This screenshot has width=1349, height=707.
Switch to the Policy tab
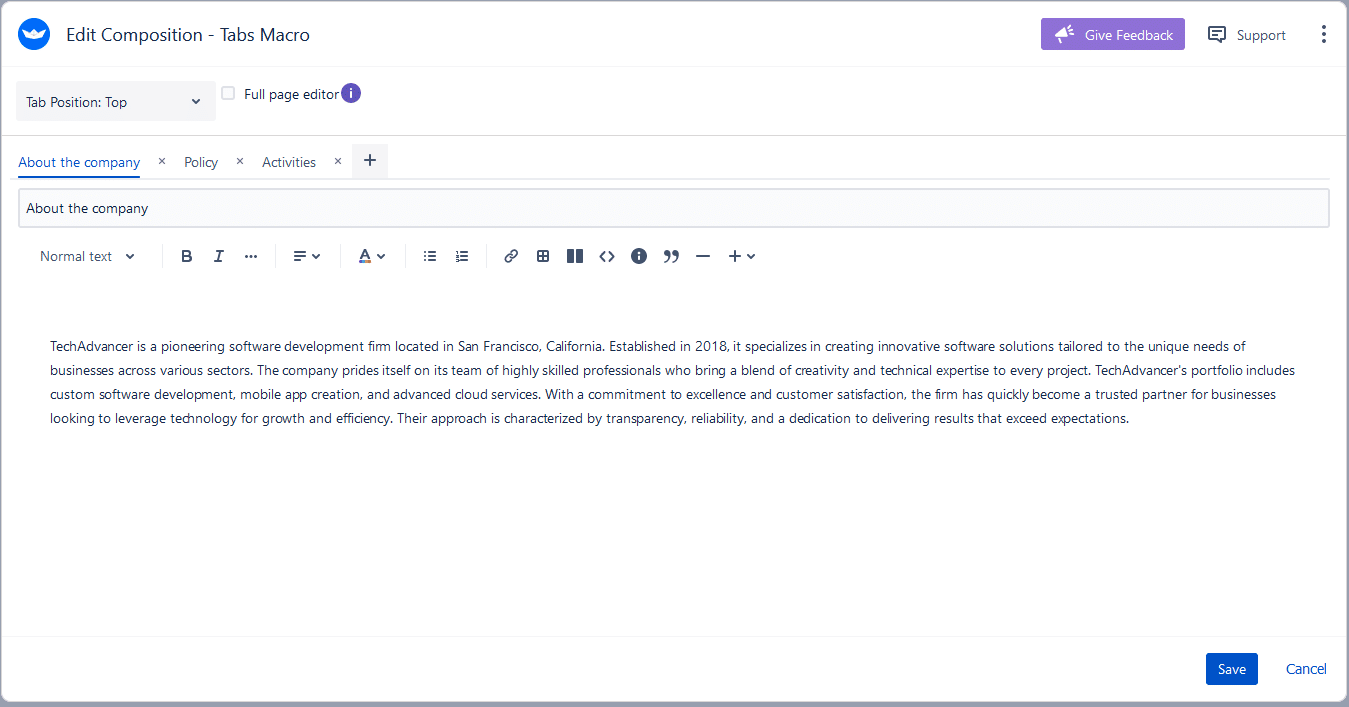click(200, 161)
